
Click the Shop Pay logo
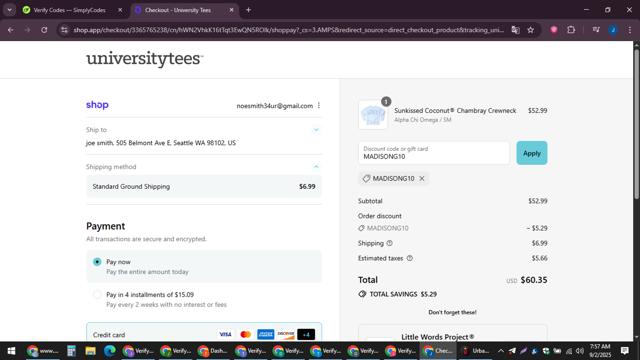tap(97, 105)
